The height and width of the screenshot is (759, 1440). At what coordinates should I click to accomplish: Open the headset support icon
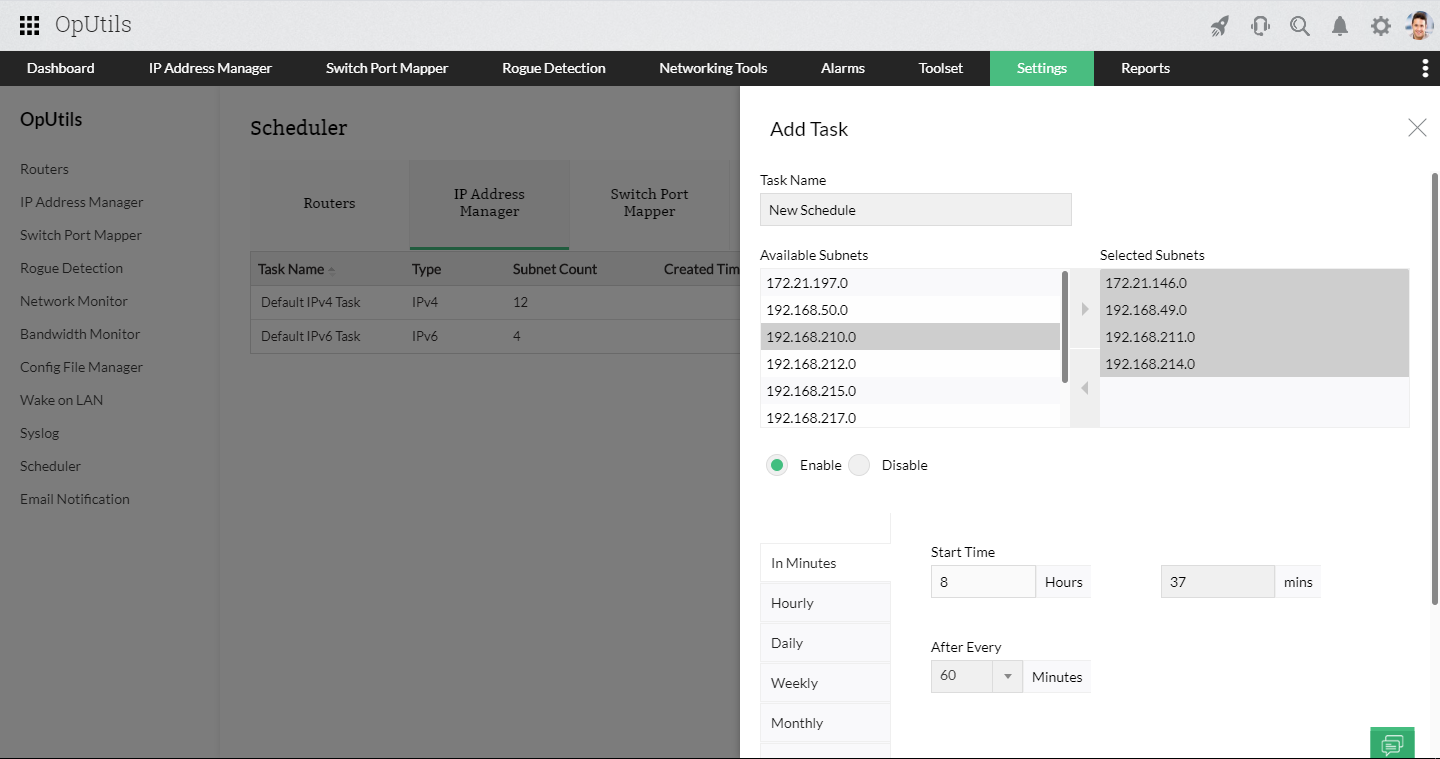[x=1260, y=26]
